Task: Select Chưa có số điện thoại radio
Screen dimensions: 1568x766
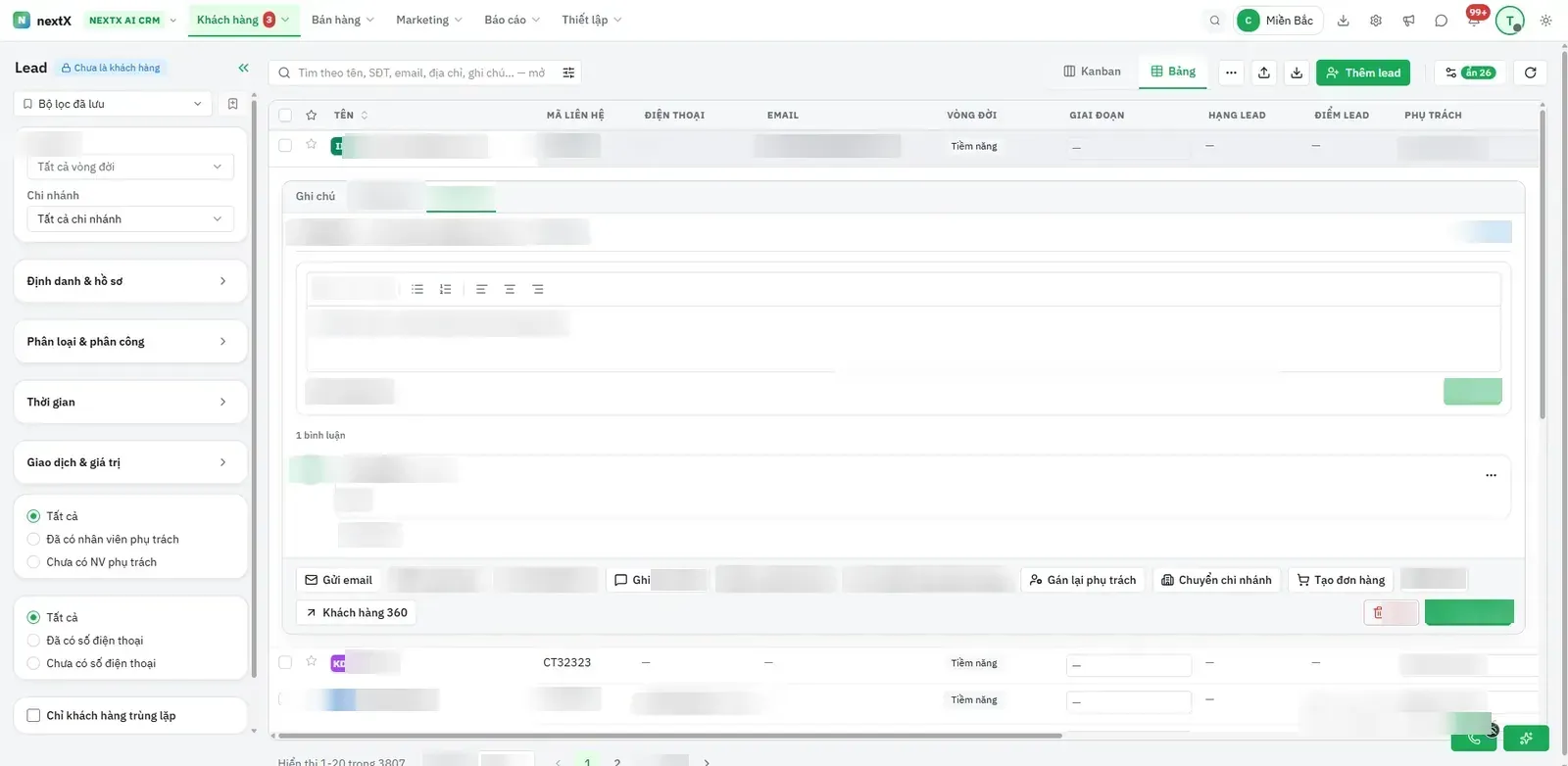Action: tap(33, 663)
